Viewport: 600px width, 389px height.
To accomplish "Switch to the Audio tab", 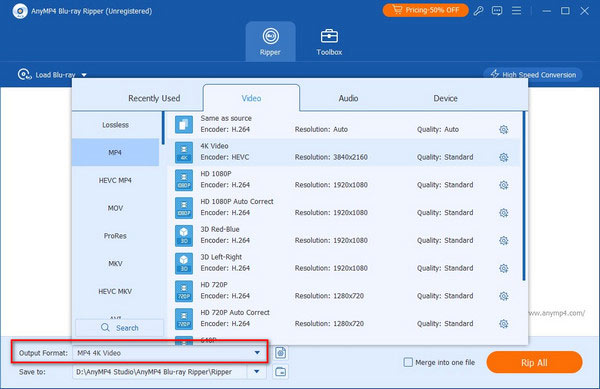I will 348,98.
